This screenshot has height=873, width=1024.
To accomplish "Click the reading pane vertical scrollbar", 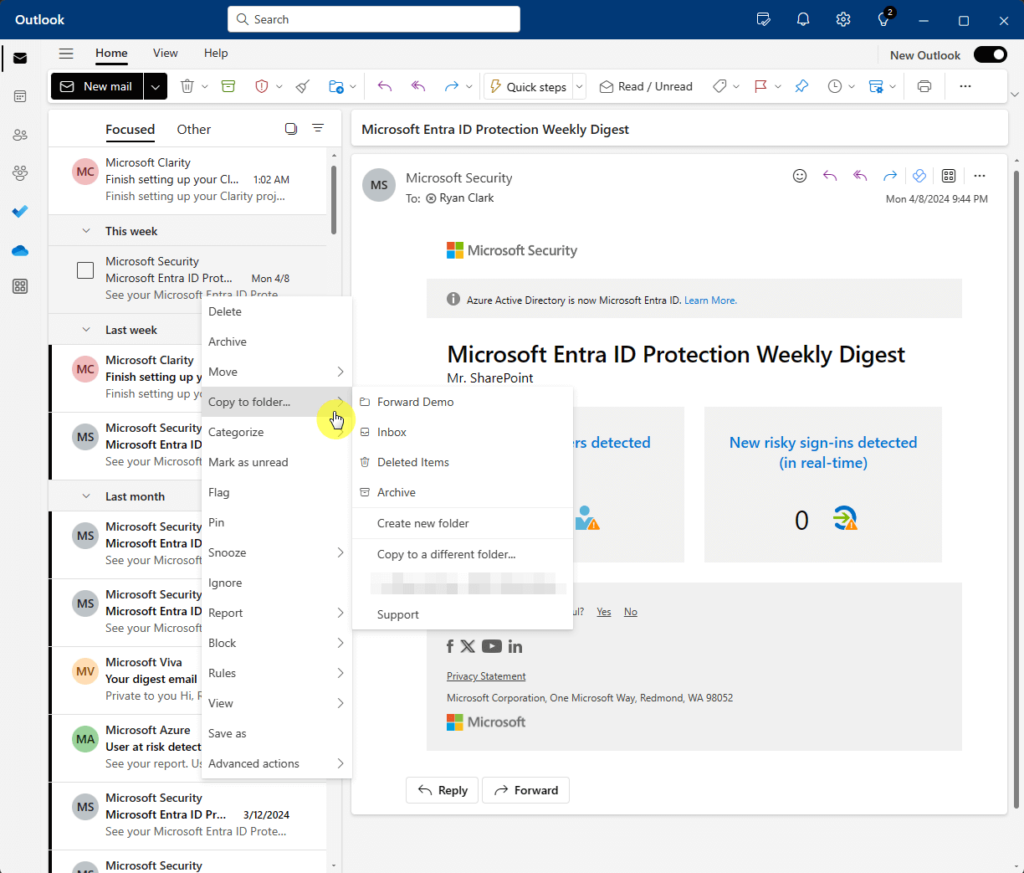I will [x=1016, y=490].
